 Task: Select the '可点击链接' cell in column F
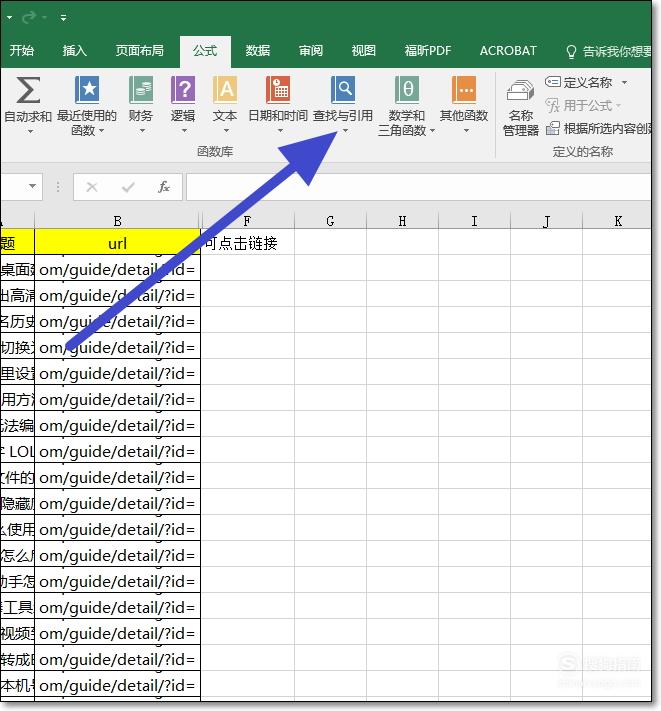(248, 243)
